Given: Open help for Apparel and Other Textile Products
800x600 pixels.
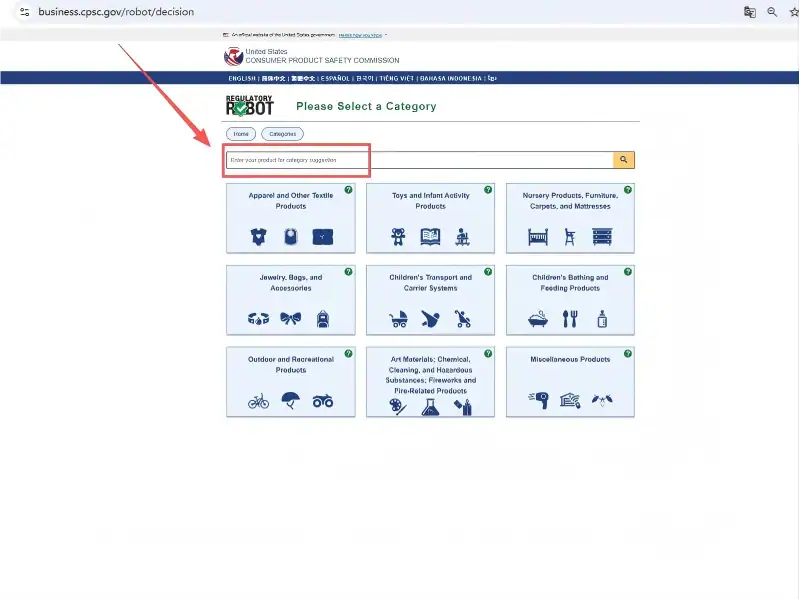Looking at the screenshot, I should 348,190.
